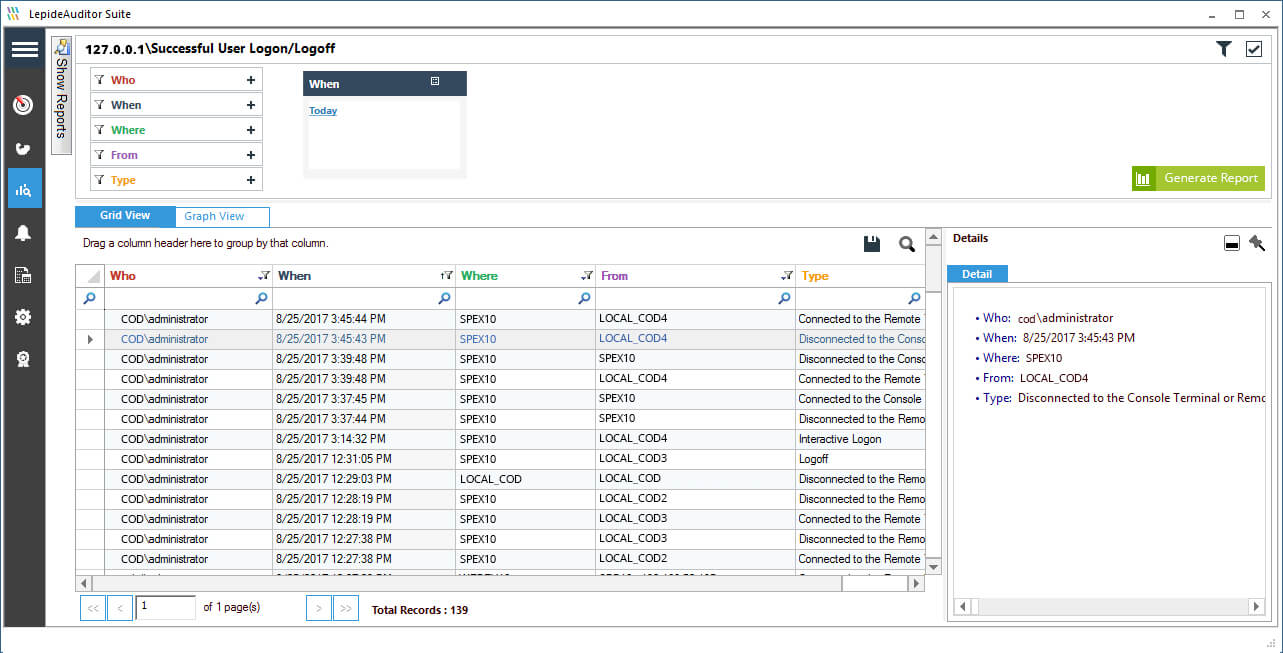Click the funnel filter icon at top right
This screenshot has width=1283, height=653.
[x=1223, y=47]
